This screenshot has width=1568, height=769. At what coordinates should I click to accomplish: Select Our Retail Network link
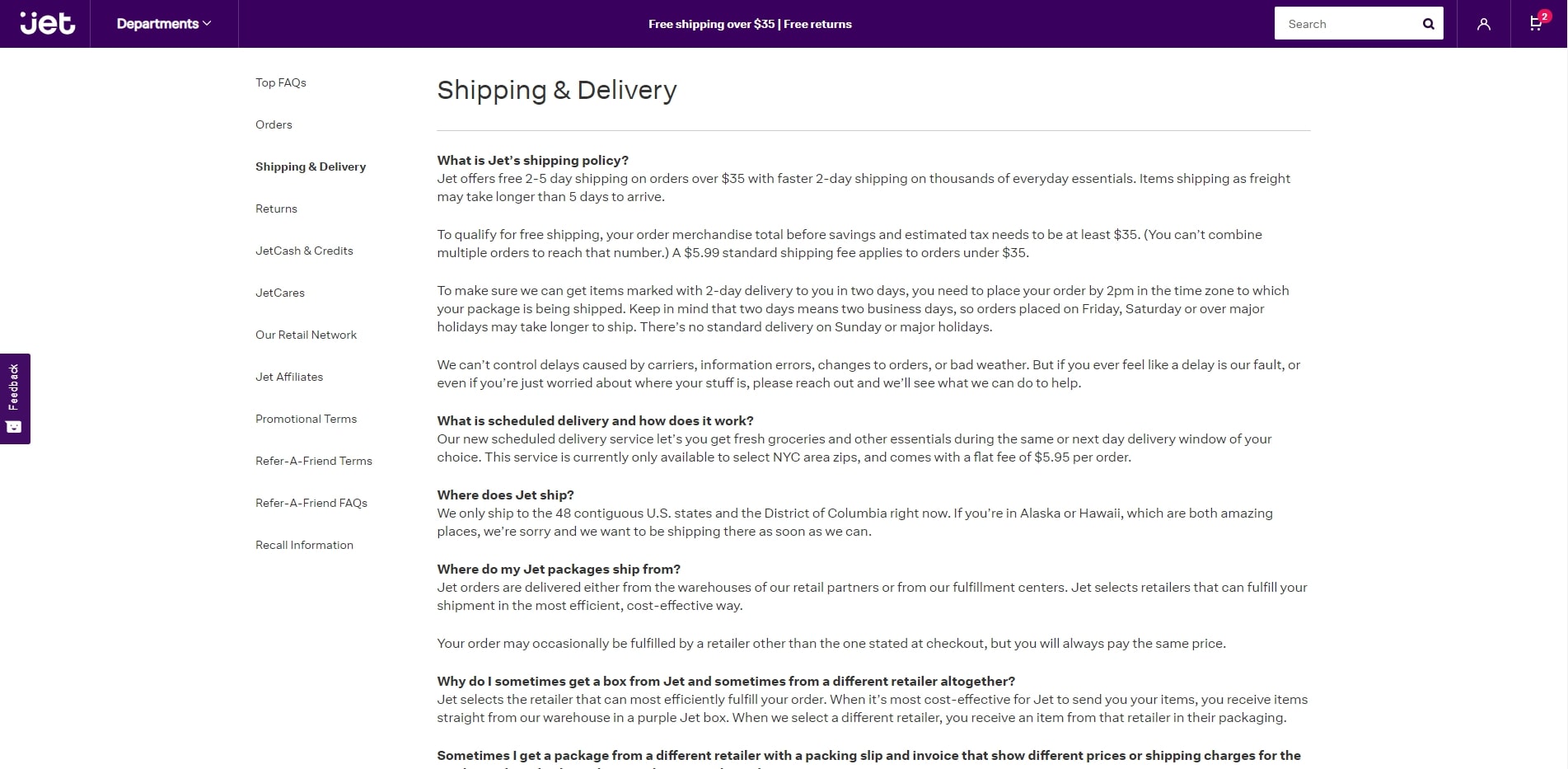click(x=306, y=335)
